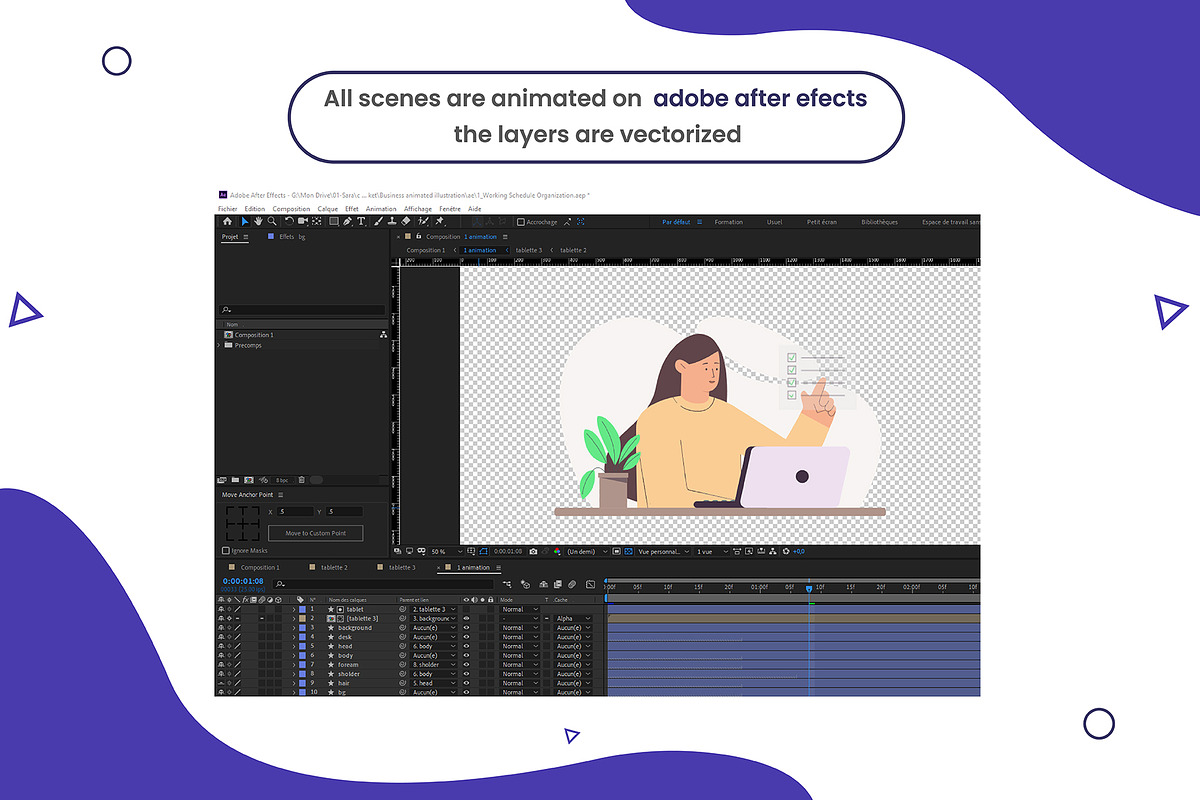Expand the Precomps folder
The height and width of the screenshot is (800, 1200).
[x=219, y=345]
